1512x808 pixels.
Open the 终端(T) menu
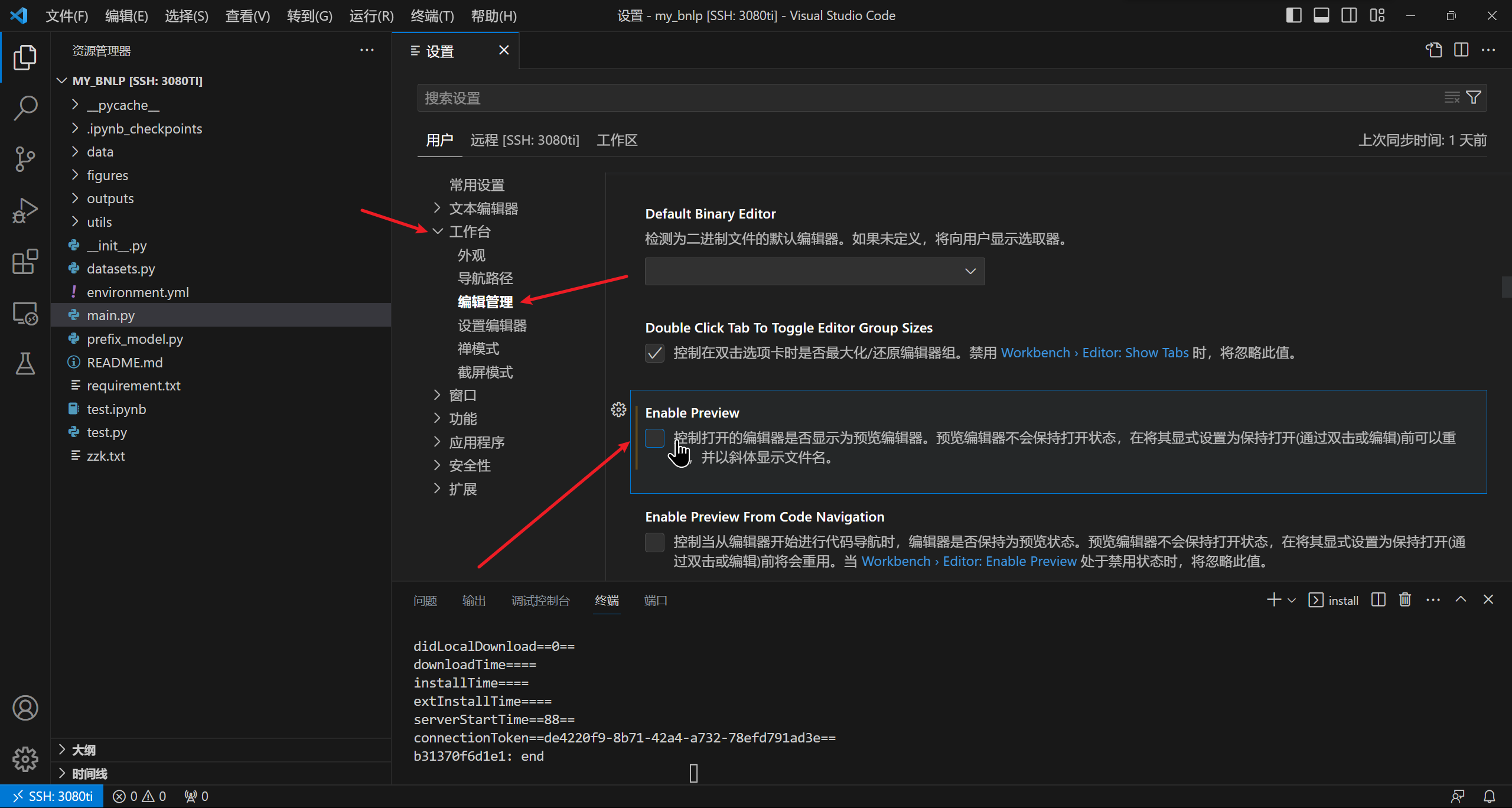pos(432,16)
